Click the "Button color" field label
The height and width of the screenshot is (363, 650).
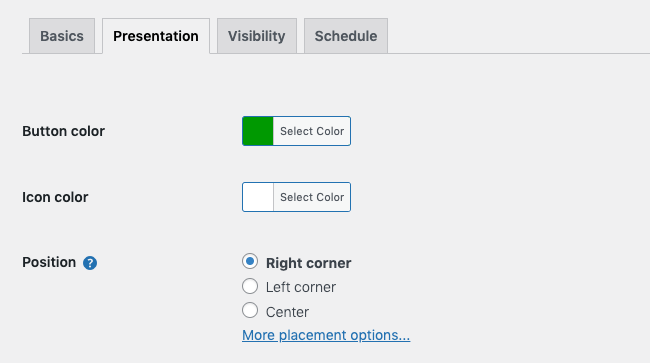tap(63, 131)
